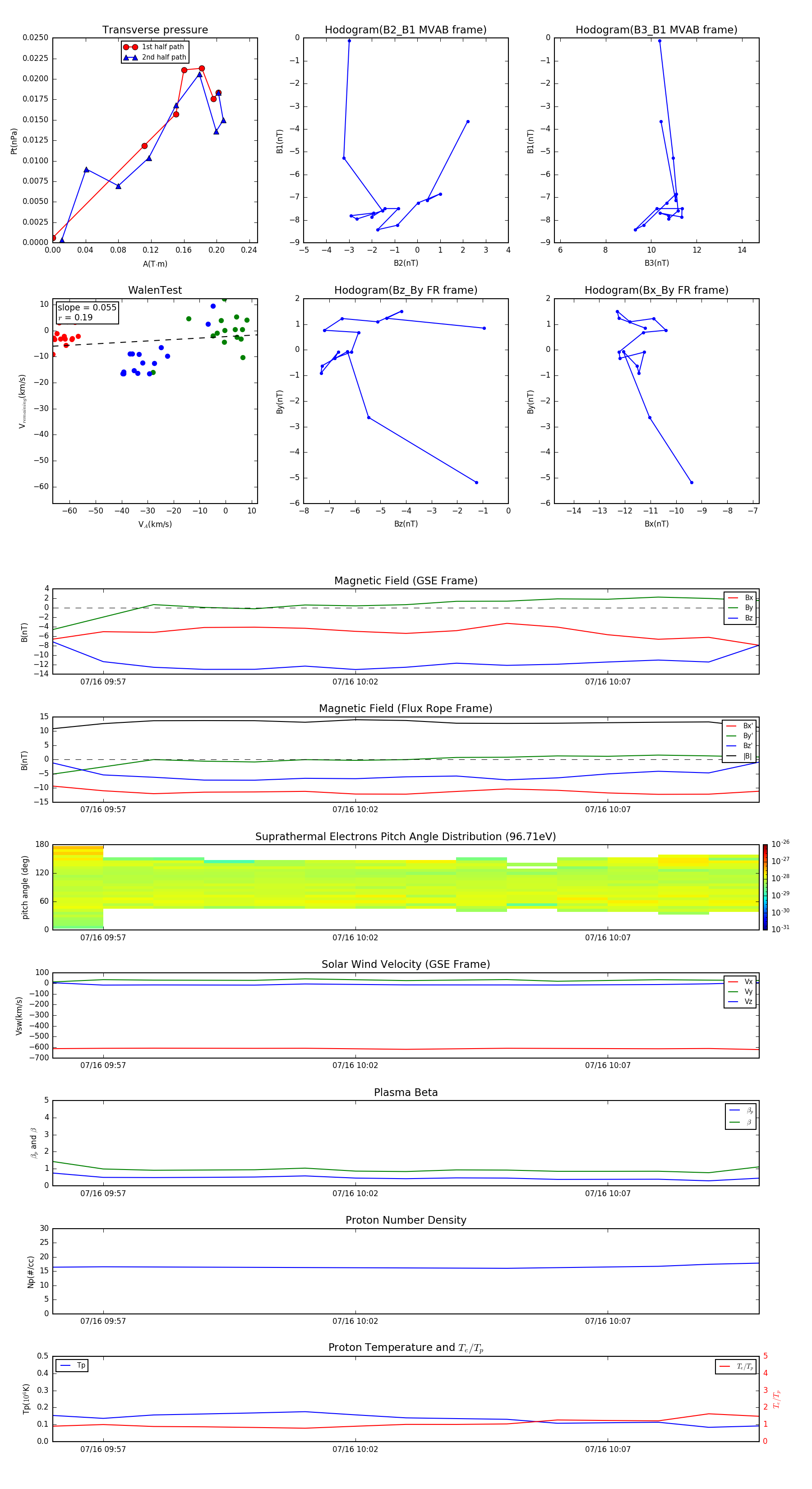Select the Vy entry in velocity legend
Image resolution: width=812 pixels, height=1489 pixels.
point(740,991)
